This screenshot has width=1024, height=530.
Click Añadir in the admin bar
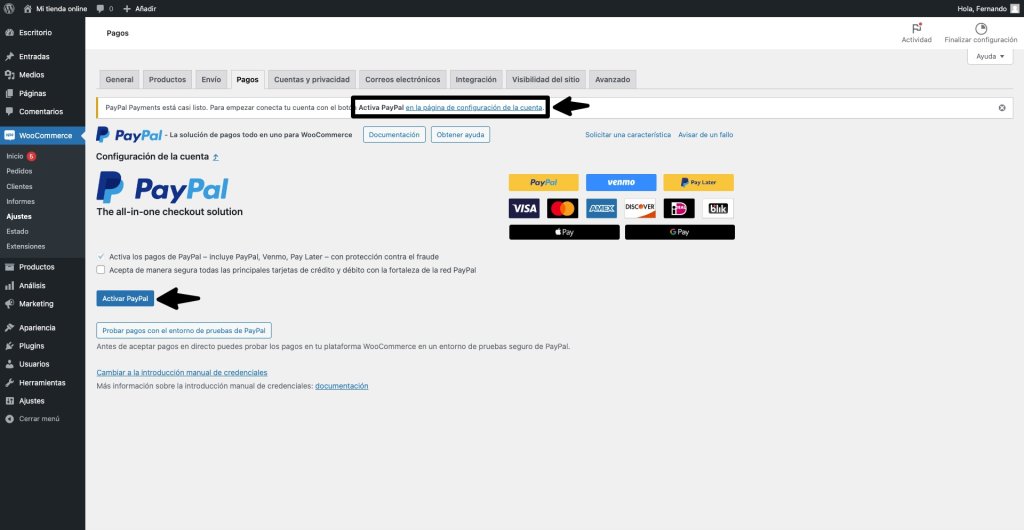coord(139,8)
